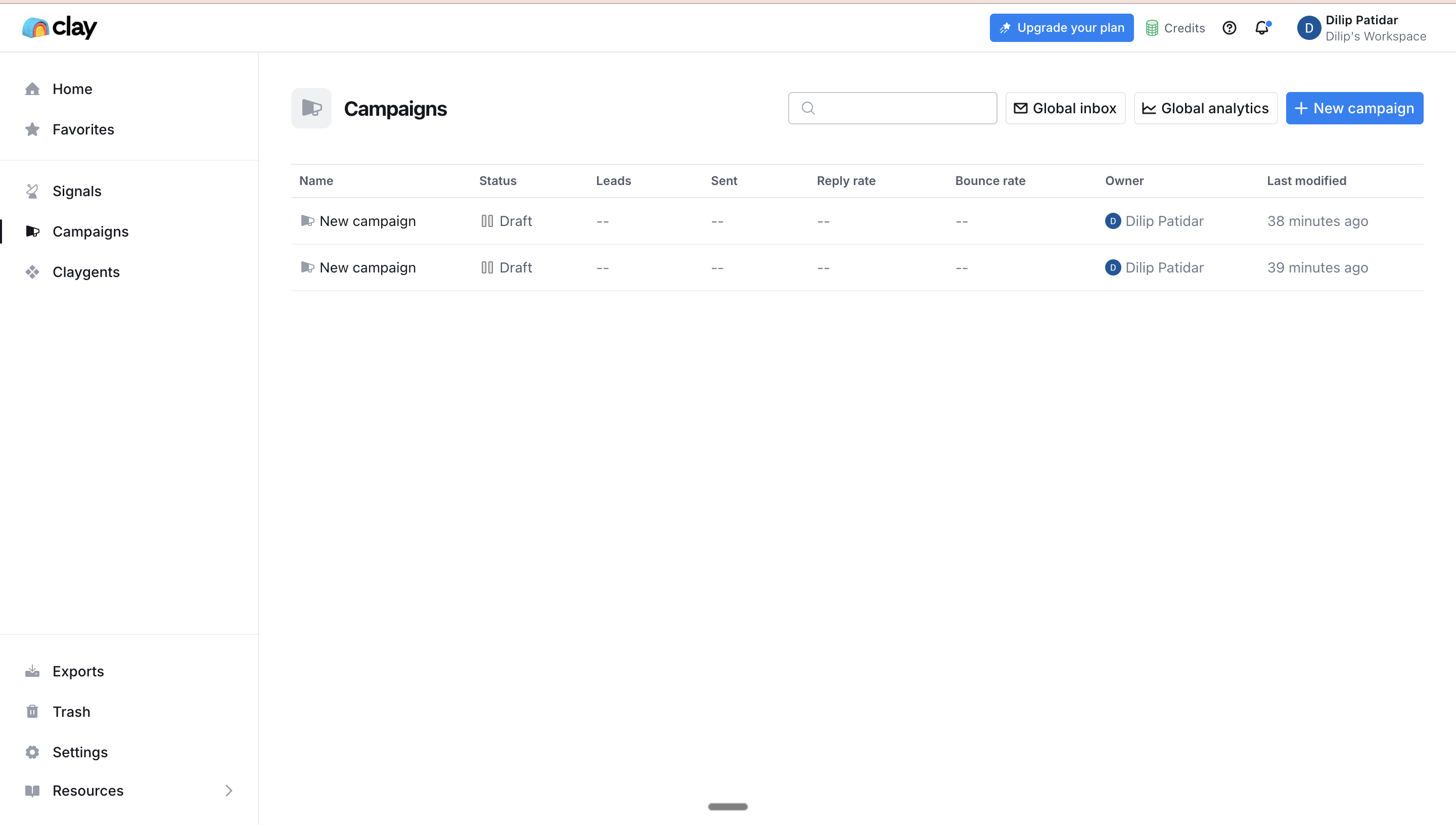Open the campaign modified 38 minutes ago
Image resolution: width=1456 pixels, height=825 pixels.
[x=367, y=221]
